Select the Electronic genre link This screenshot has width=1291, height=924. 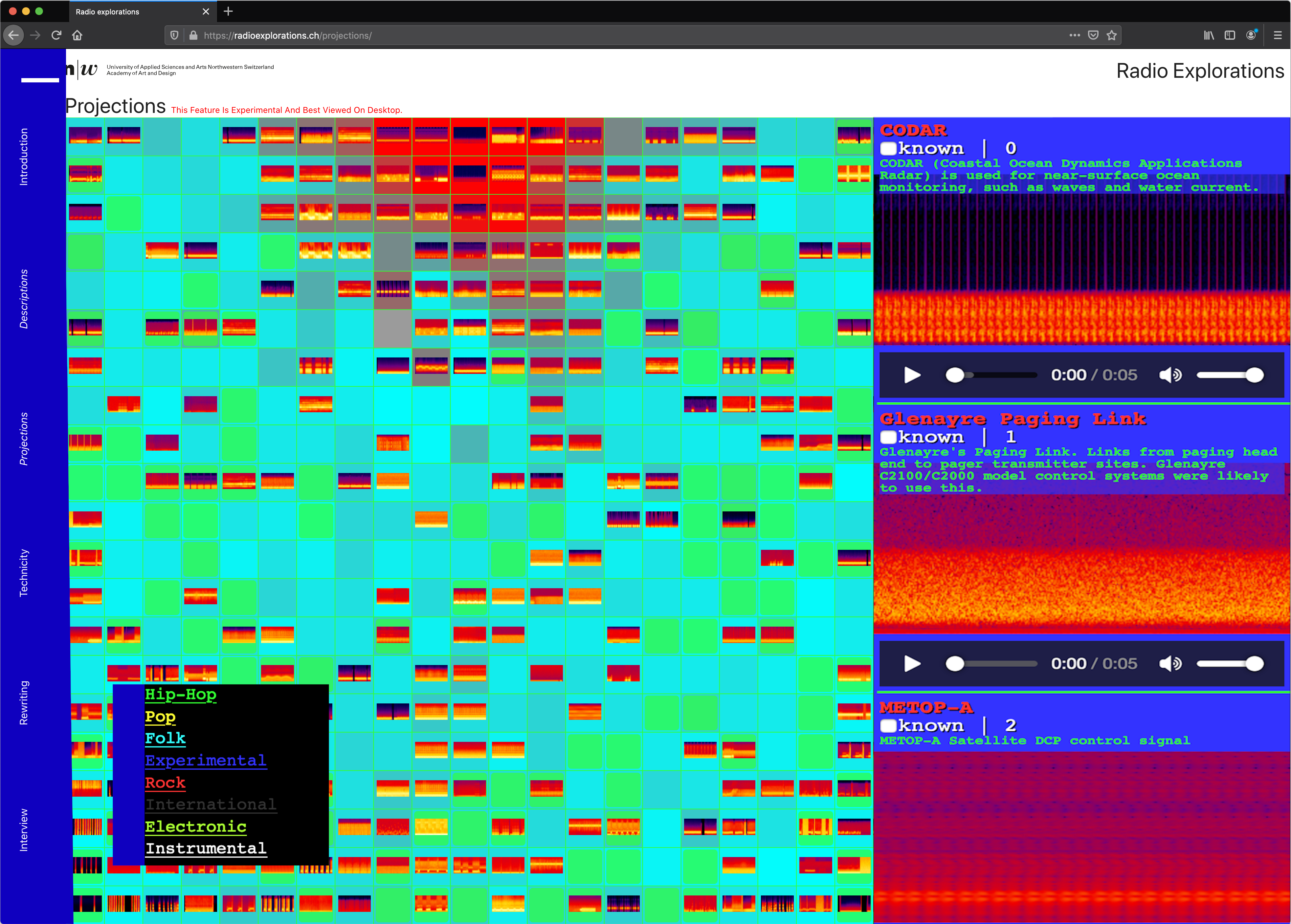[x=195, y=826]
